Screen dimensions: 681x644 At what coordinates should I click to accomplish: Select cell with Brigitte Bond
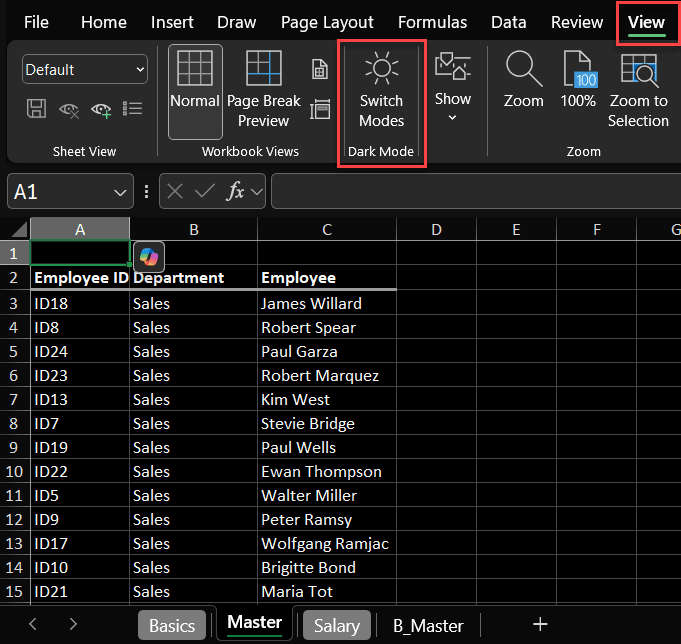point(327,567)
